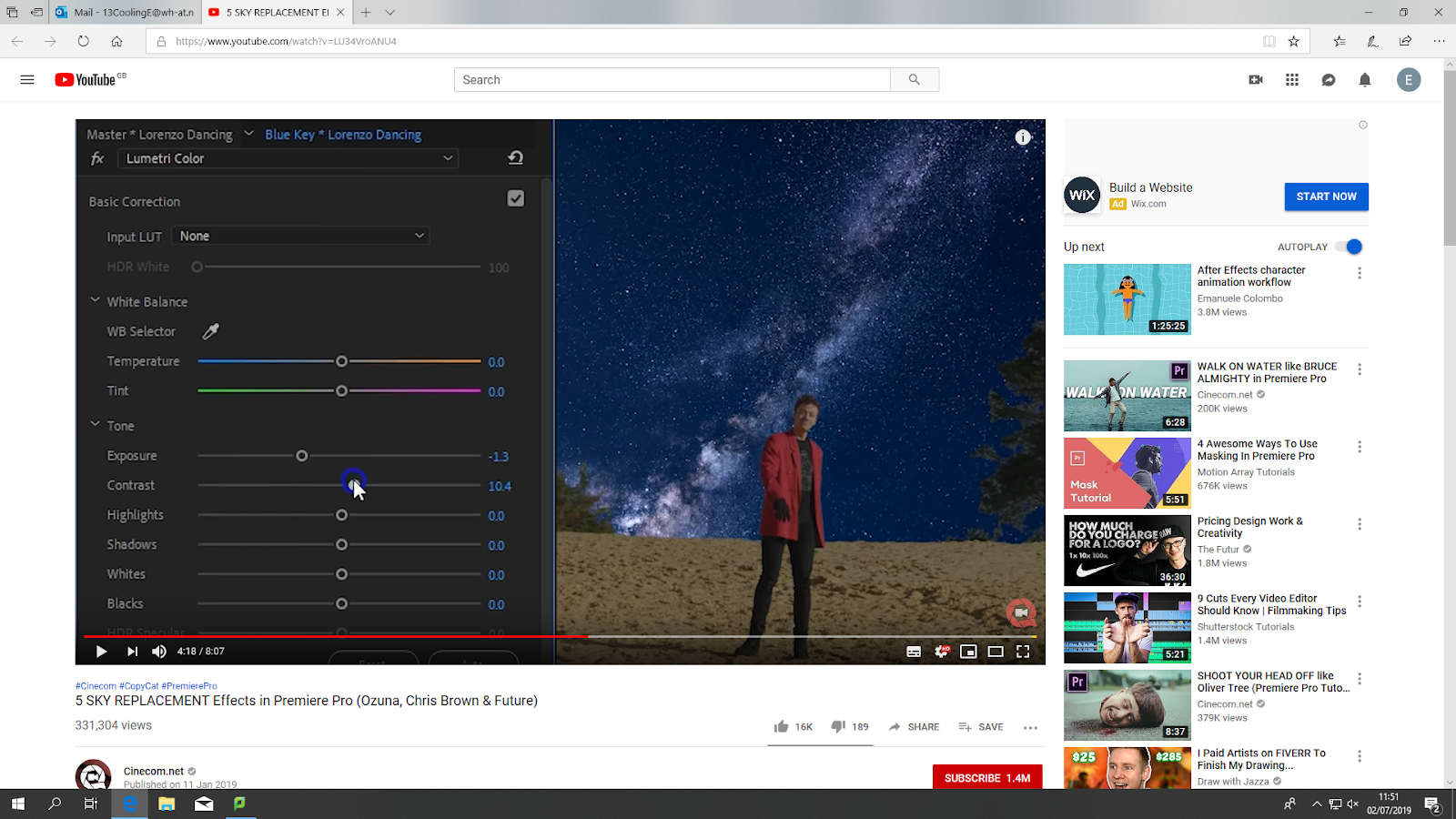This screenshot has width=1456, height=819.
Task: Open menu for Shoot Your Head Off video
Action: pos(1360,679)
